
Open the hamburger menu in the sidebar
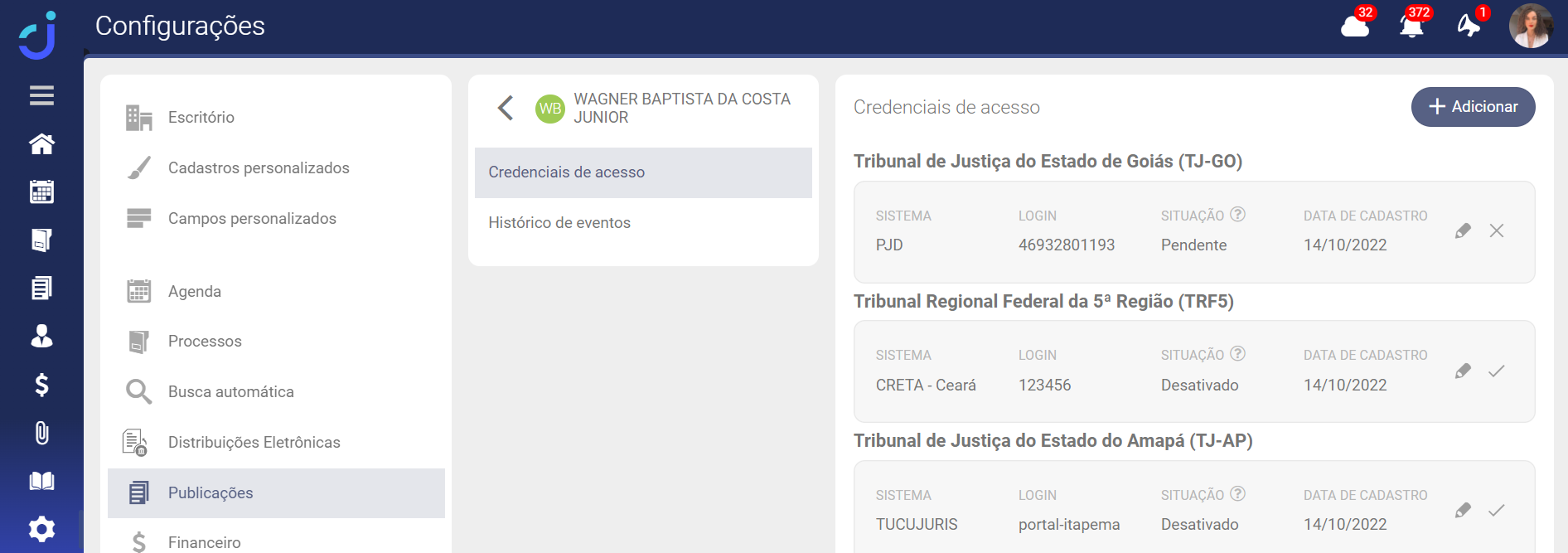pyautogui.click(x=41, y=95)
